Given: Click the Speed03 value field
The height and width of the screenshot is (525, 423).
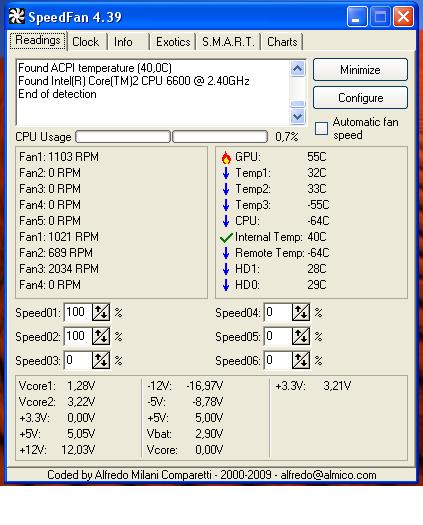Looking at the screenshot, I should 78,360.
